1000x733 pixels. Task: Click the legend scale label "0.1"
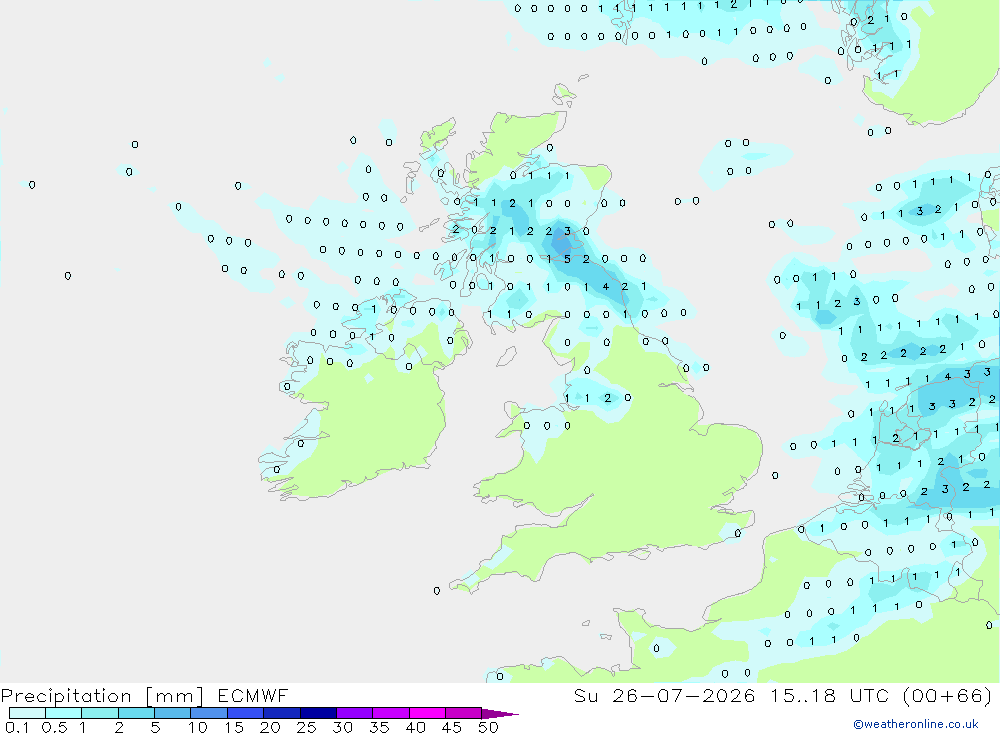[17, 727]
